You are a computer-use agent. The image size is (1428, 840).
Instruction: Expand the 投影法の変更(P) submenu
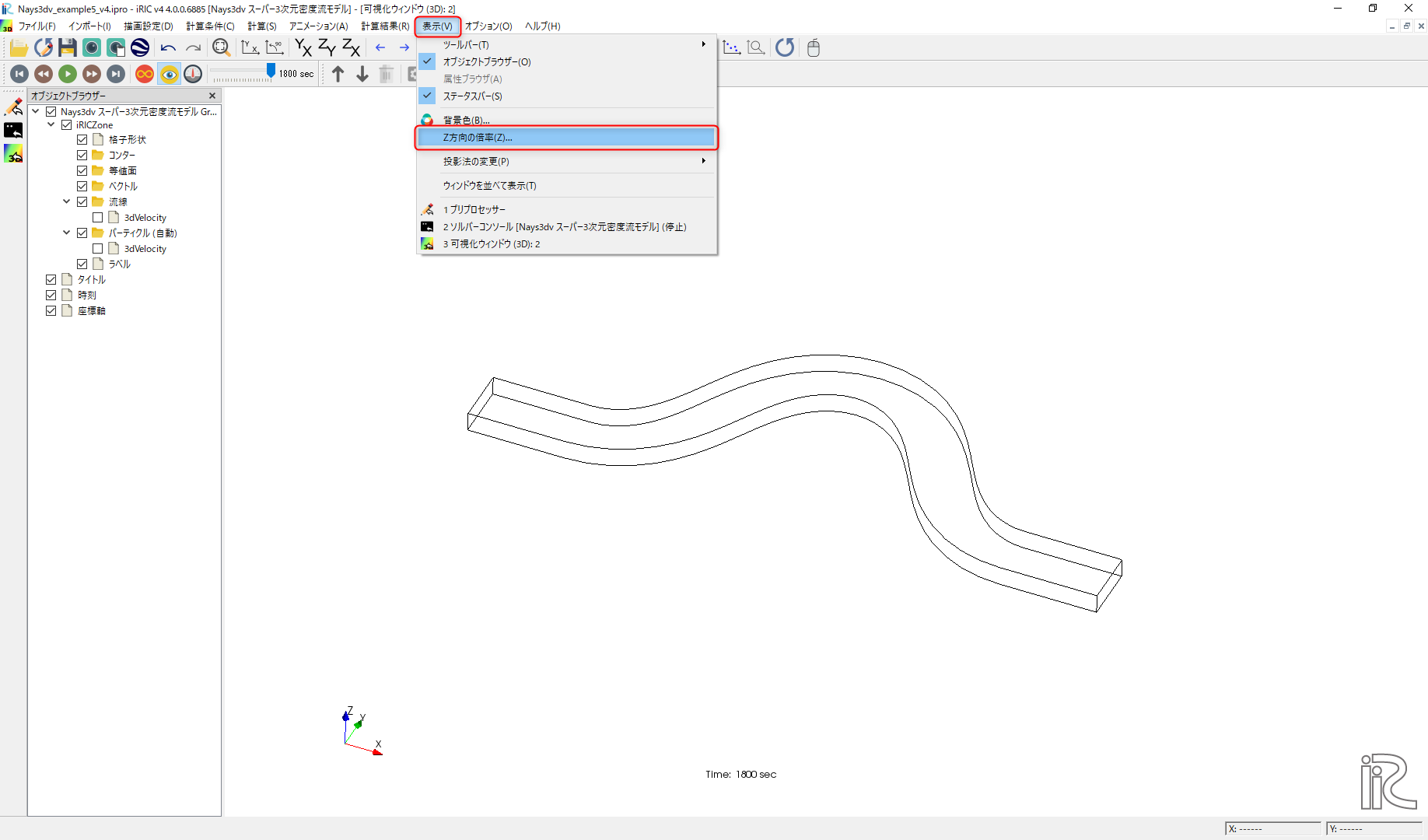pos(567,162)
